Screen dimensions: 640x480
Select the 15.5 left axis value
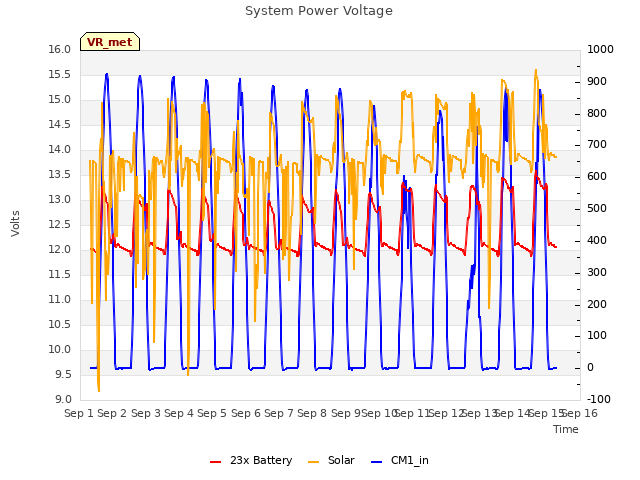(60, 75)
